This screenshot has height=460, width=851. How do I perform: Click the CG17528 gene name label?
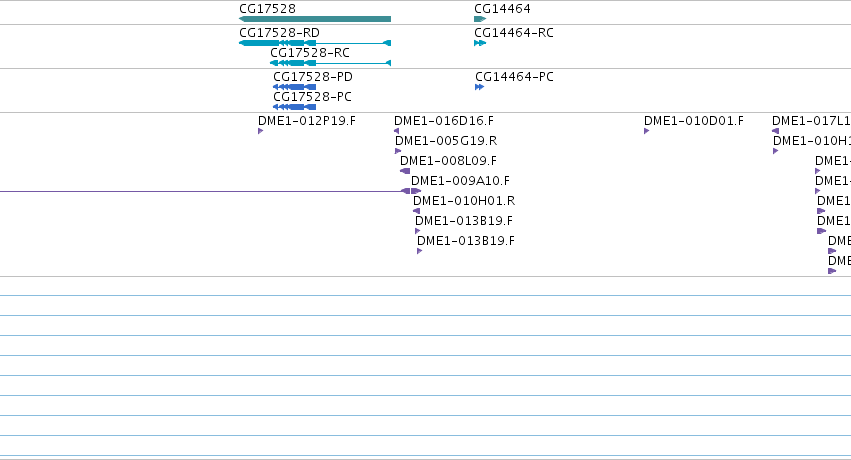[268, 9]
